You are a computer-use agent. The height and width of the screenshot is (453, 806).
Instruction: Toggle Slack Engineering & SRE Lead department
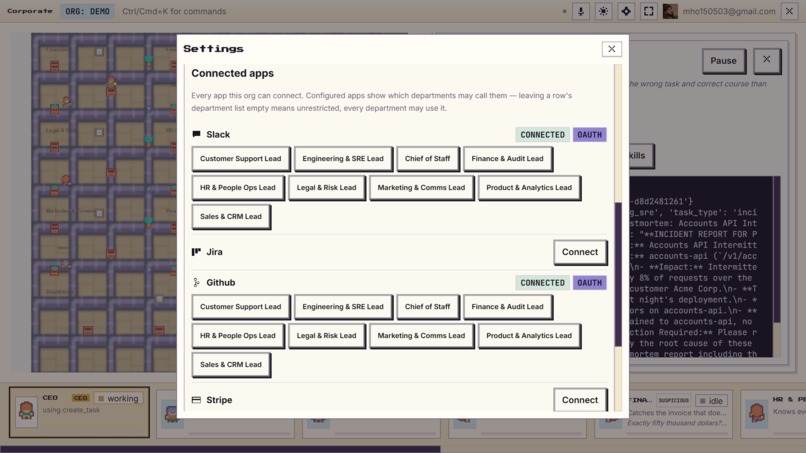[343, 158]
